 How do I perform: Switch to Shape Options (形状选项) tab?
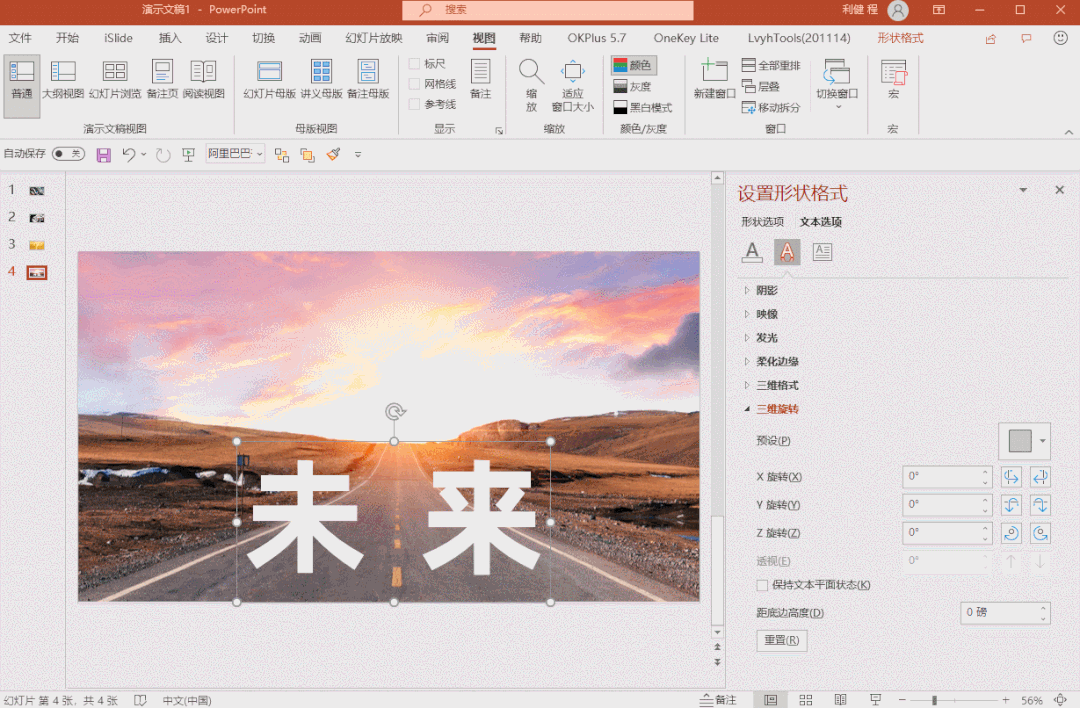point(762,222)
